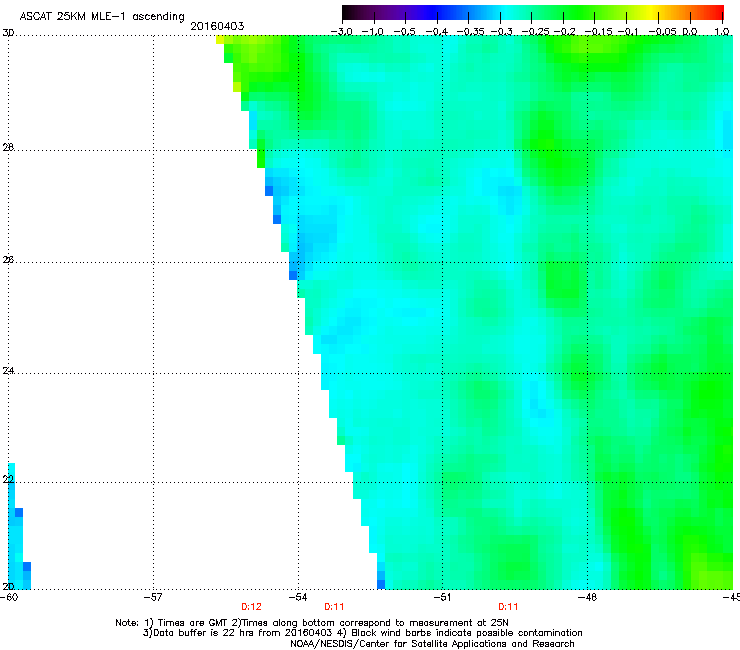Select the -0.2 color scale label

pos(565,32)
